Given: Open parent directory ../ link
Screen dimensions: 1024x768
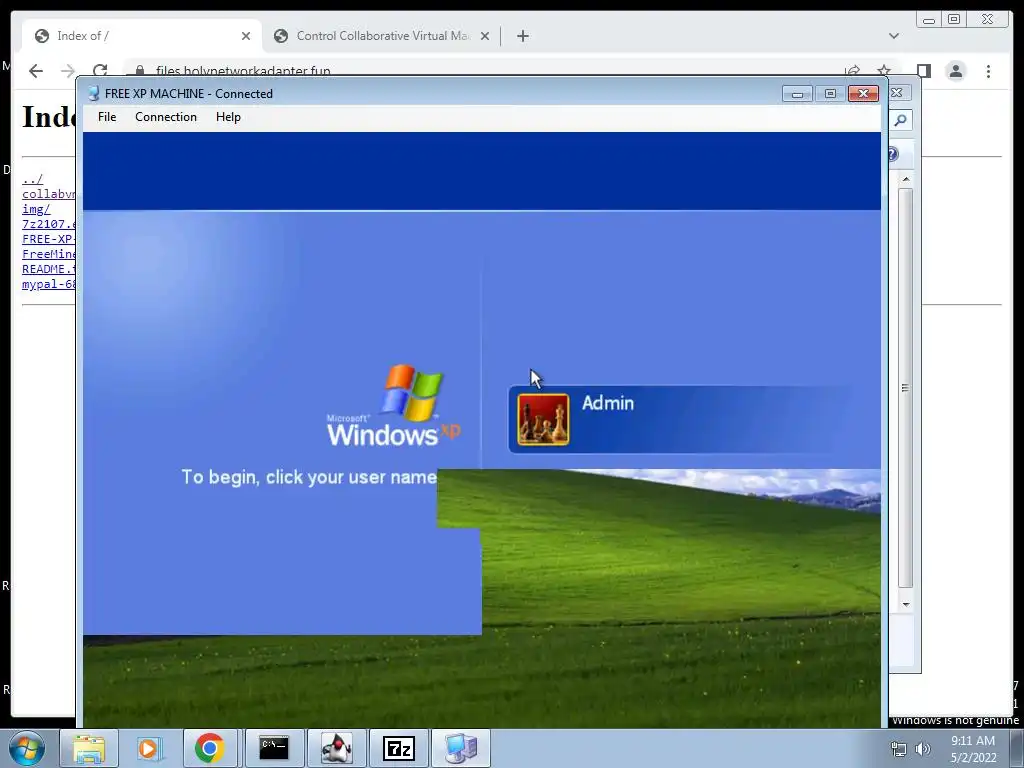Looking at the screenshot, I should 33,179.
